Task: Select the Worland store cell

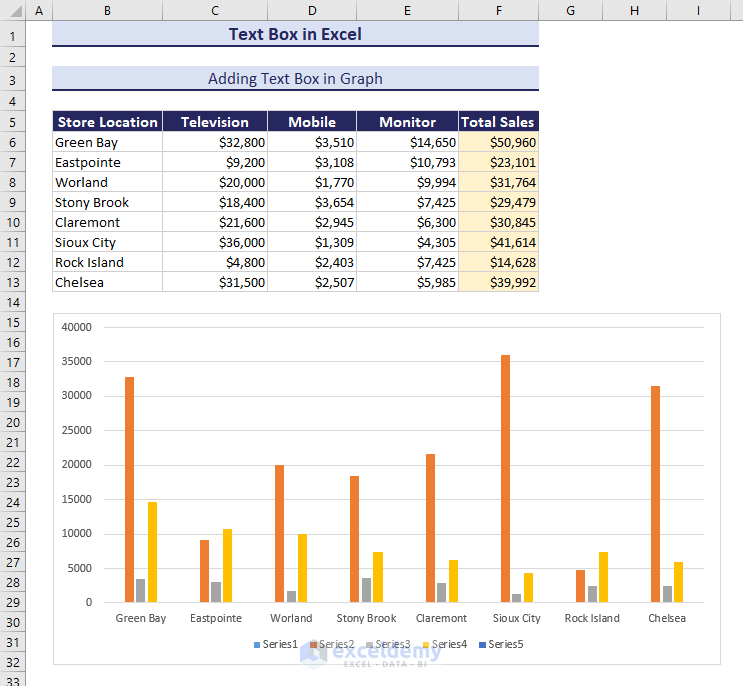Action: pyautogui.click(x=108, y=182)
